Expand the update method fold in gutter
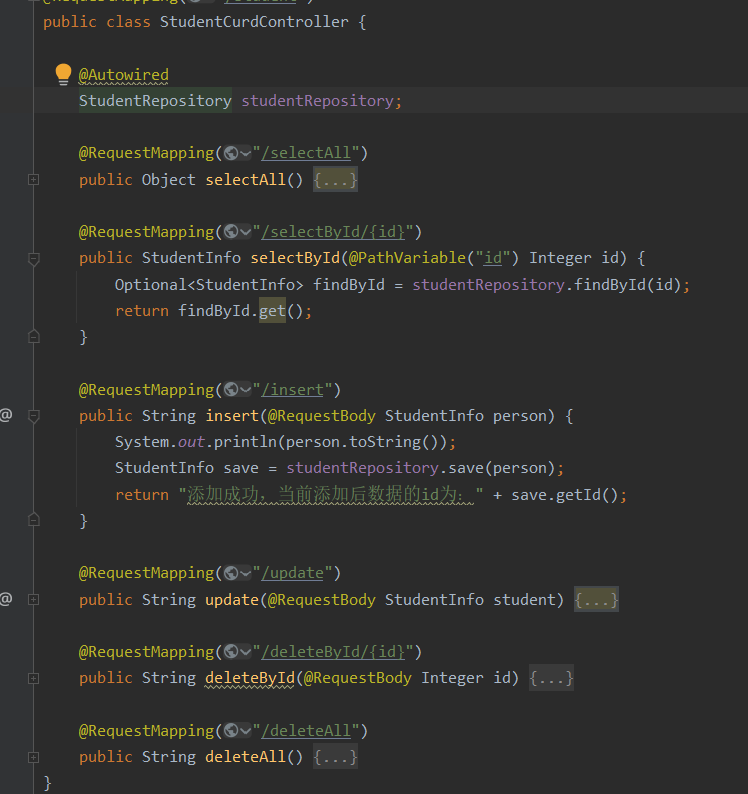 click(33, 600)
